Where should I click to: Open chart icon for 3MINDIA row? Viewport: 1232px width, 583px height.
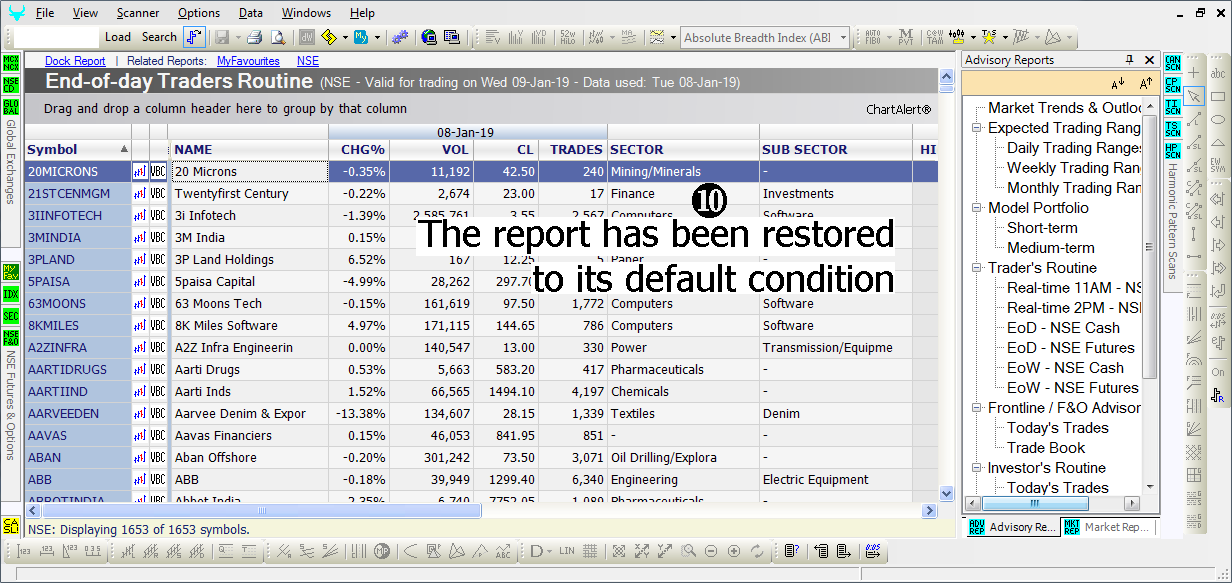(x=140, y=238)
